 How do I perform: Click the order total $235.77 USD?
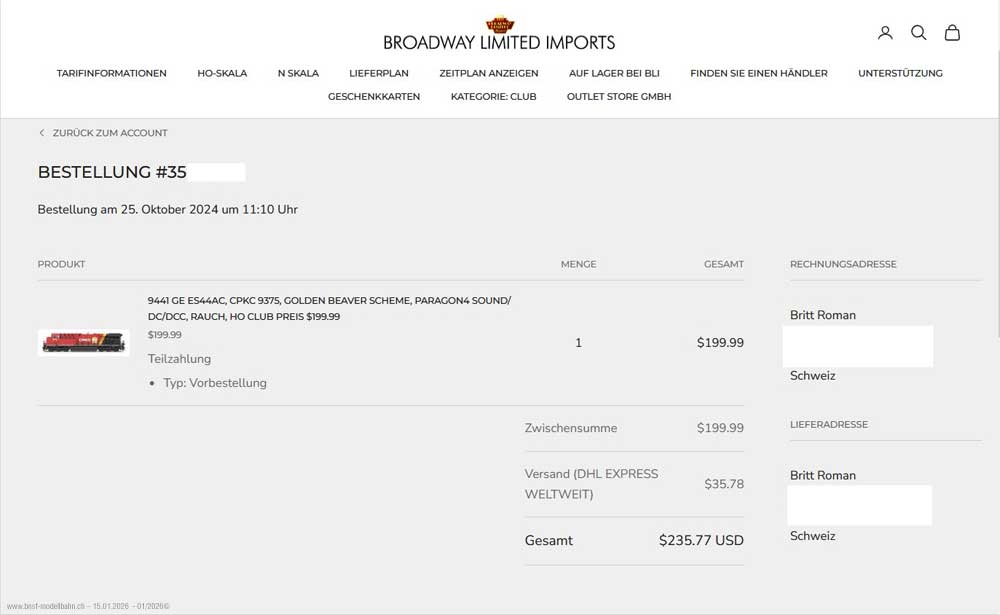click(x=701, y=540)
